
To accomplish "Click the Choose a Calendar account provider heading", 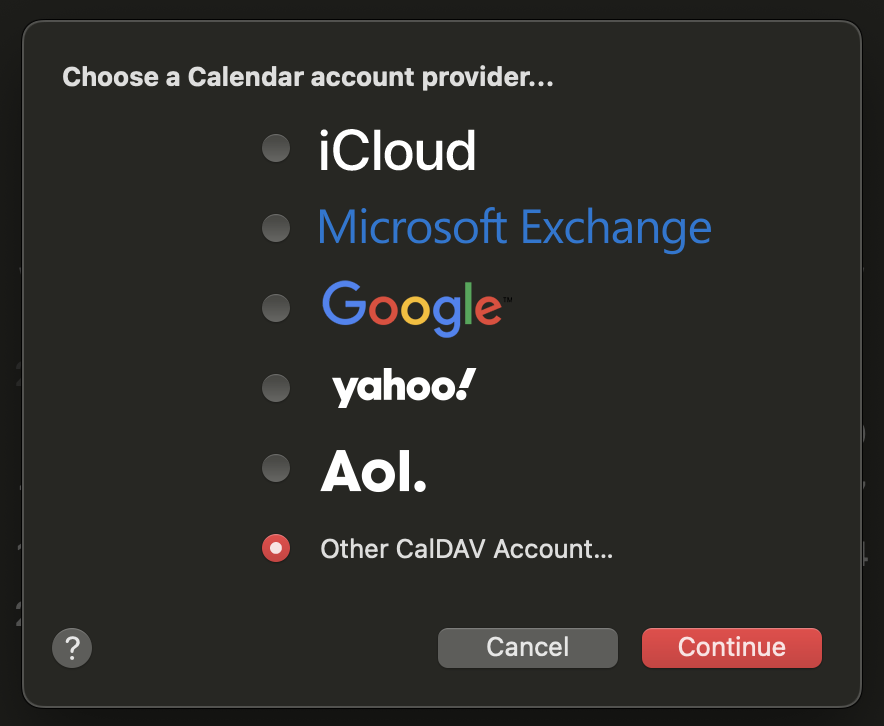I will click(308, 77).
